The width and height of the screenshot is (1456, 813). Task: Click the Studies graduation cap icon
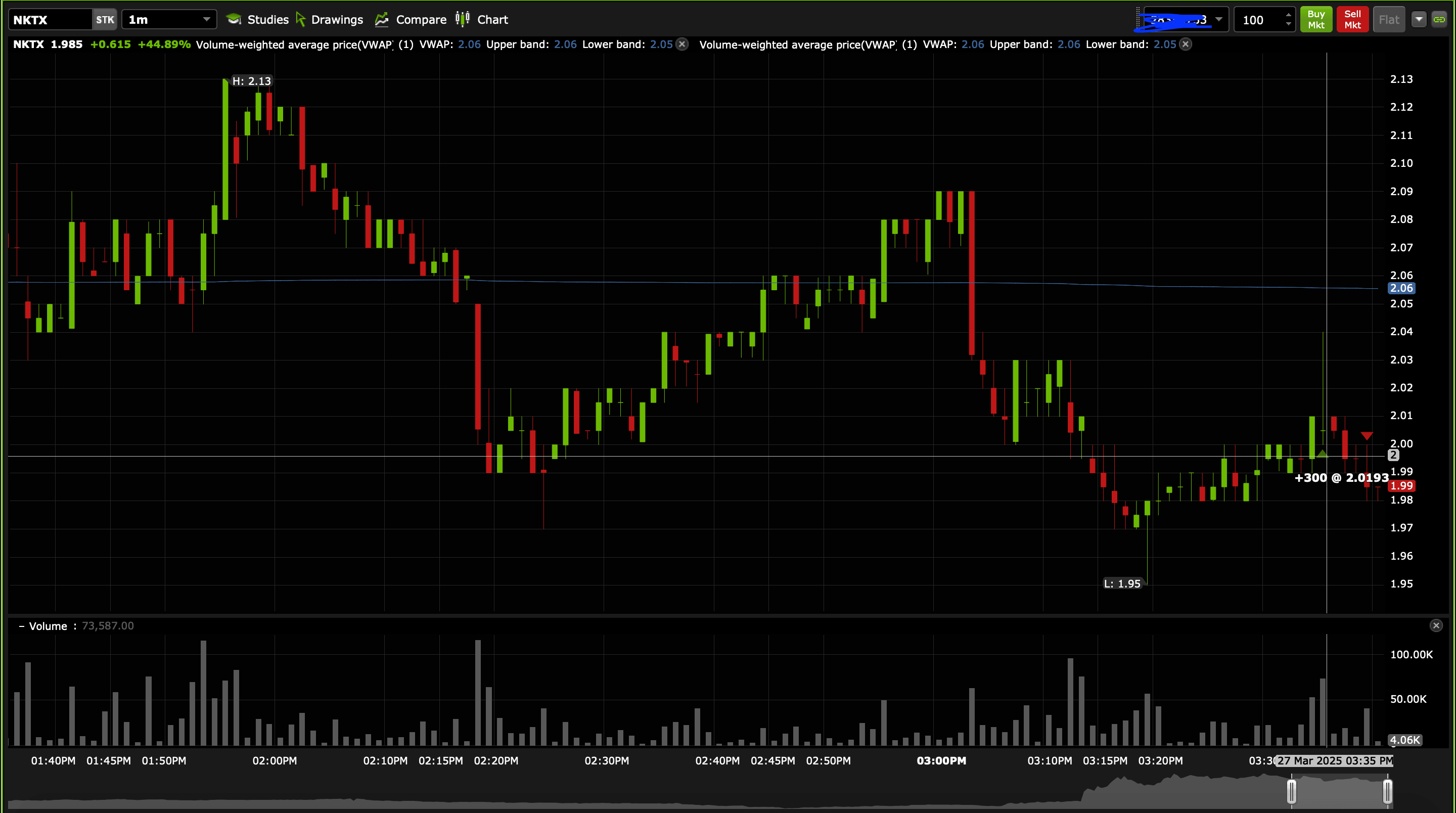click(234, 20)
